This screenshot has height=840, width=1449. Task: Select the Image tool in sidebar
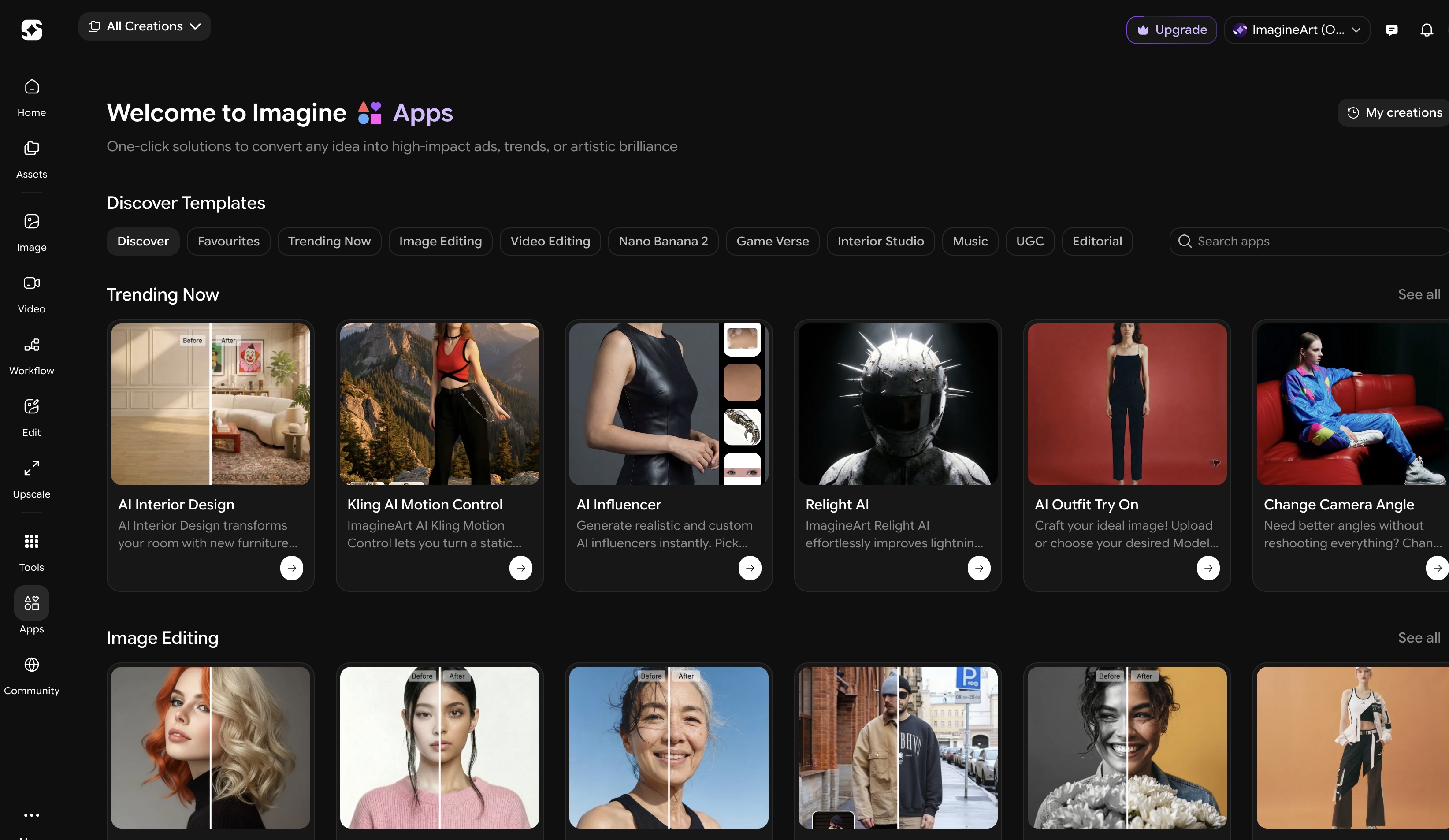[x=32, y=221]
